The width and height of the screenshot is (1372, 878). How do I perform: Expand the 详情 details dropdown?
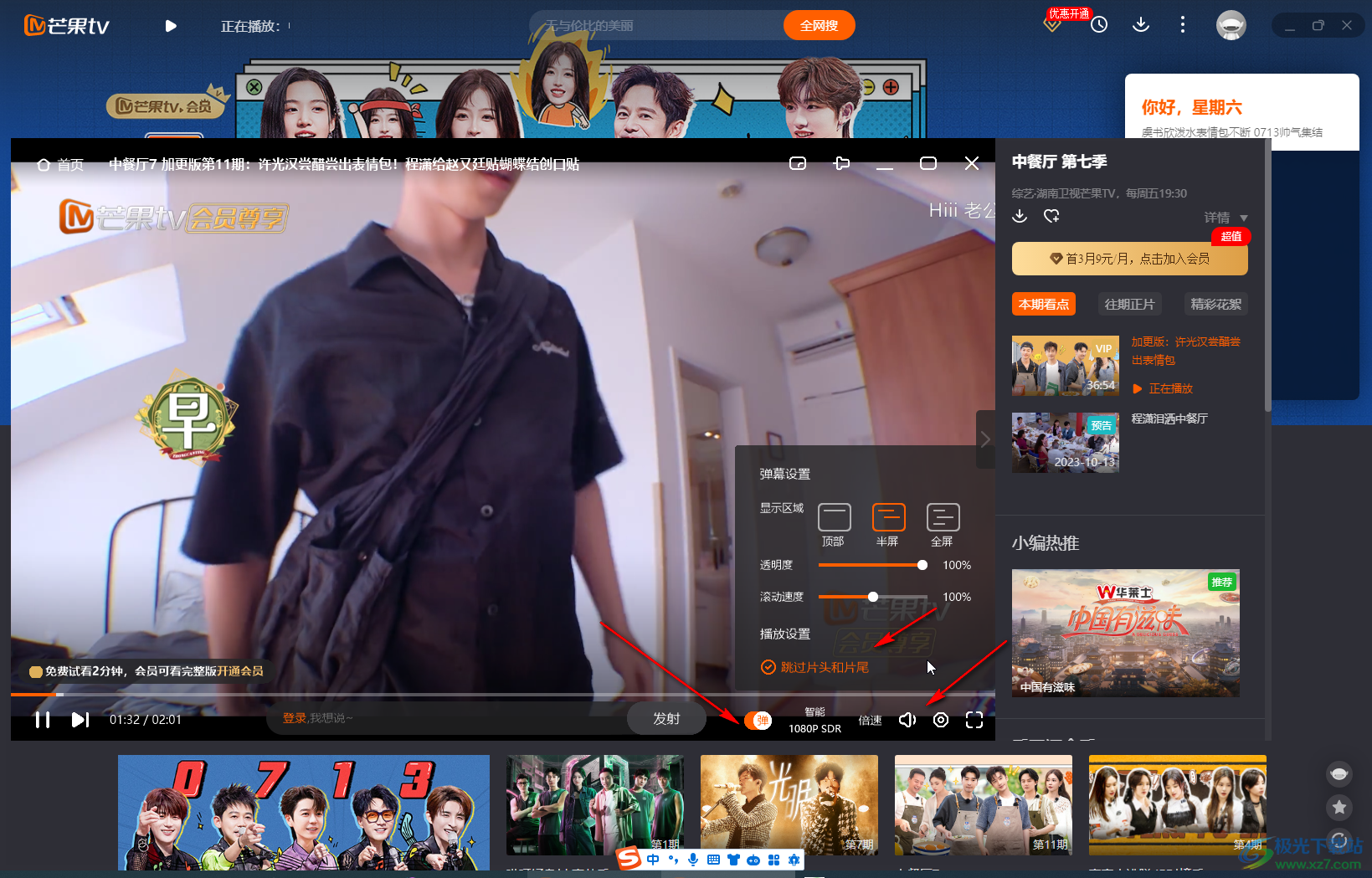click(x=1226, y=218)
